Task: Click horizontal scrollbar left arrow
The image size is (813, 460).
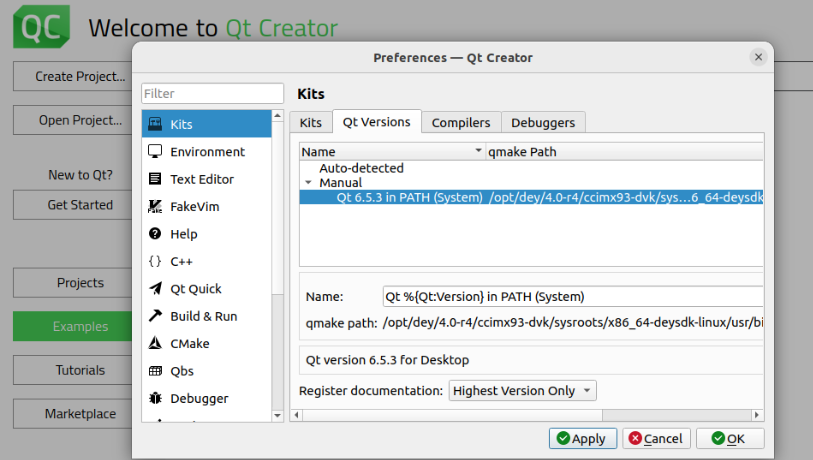Action: pos(297,415)
